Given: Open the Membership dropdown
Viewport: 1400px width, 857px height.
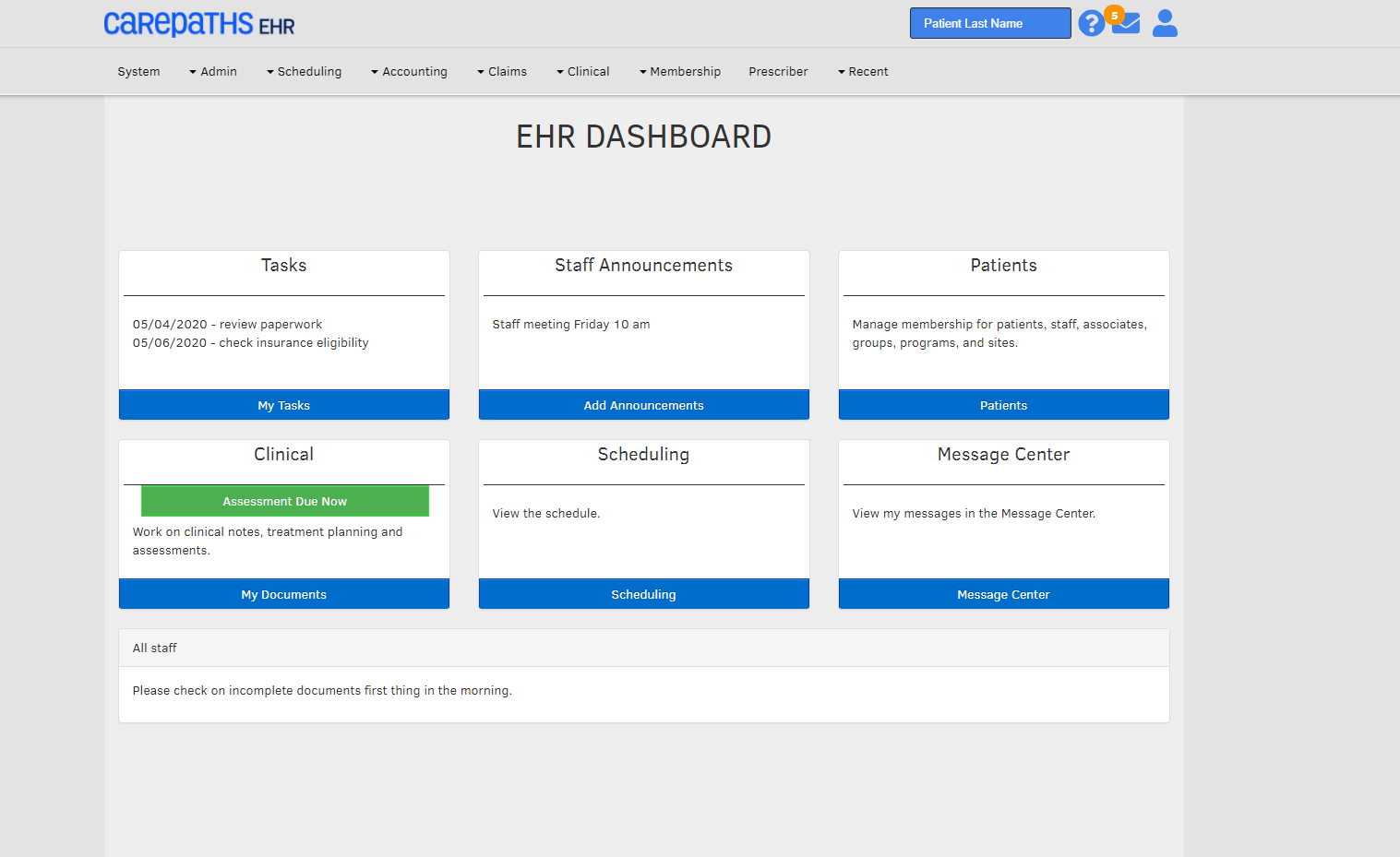Looking at the screenshot, I should point(680,71).
